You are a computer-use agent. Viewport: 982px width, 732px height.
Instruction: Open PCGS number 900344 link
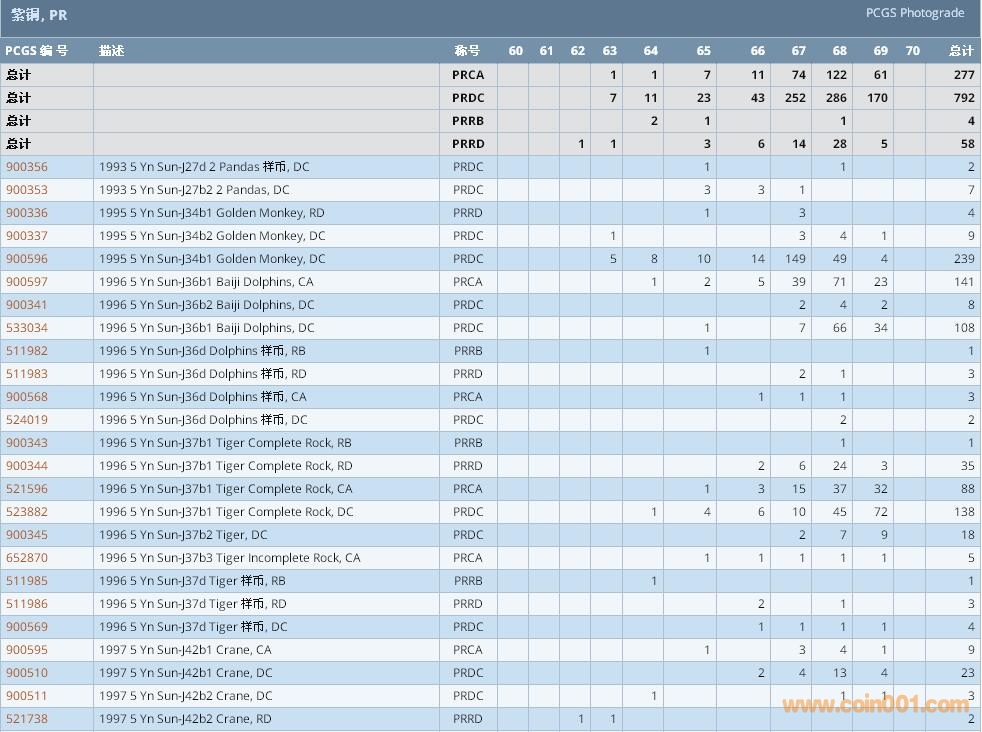pos(27,466)
